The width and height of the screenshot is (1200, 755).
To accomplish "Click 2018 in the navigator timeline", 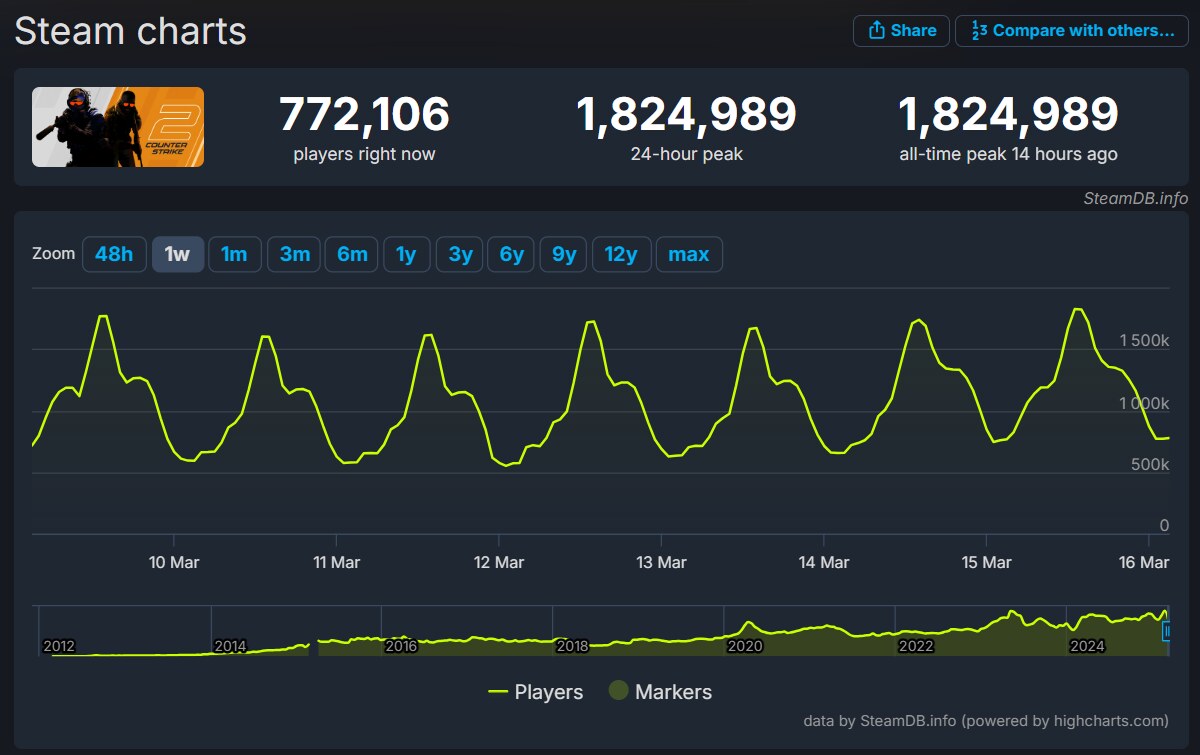I will 573,646.
